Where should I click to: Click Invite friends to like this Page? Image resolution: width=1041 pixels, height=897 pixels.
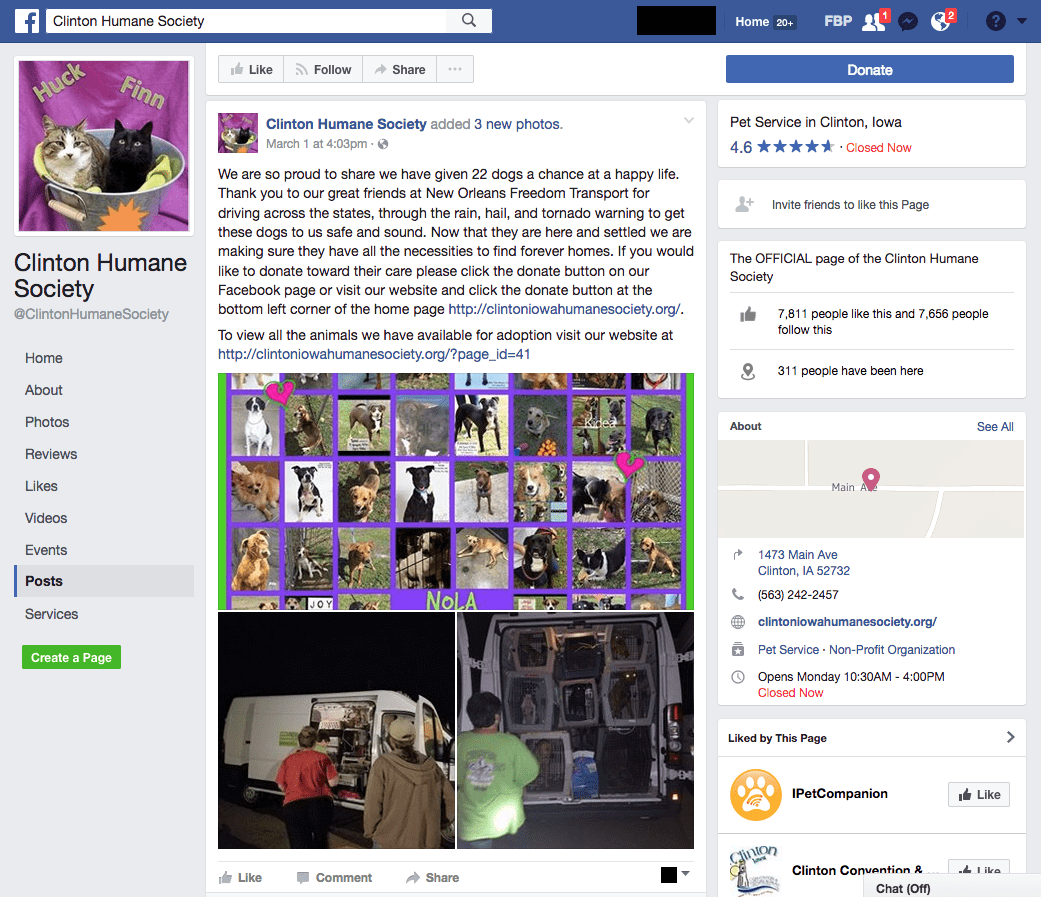pyautogui.click(x=850, y=204)
